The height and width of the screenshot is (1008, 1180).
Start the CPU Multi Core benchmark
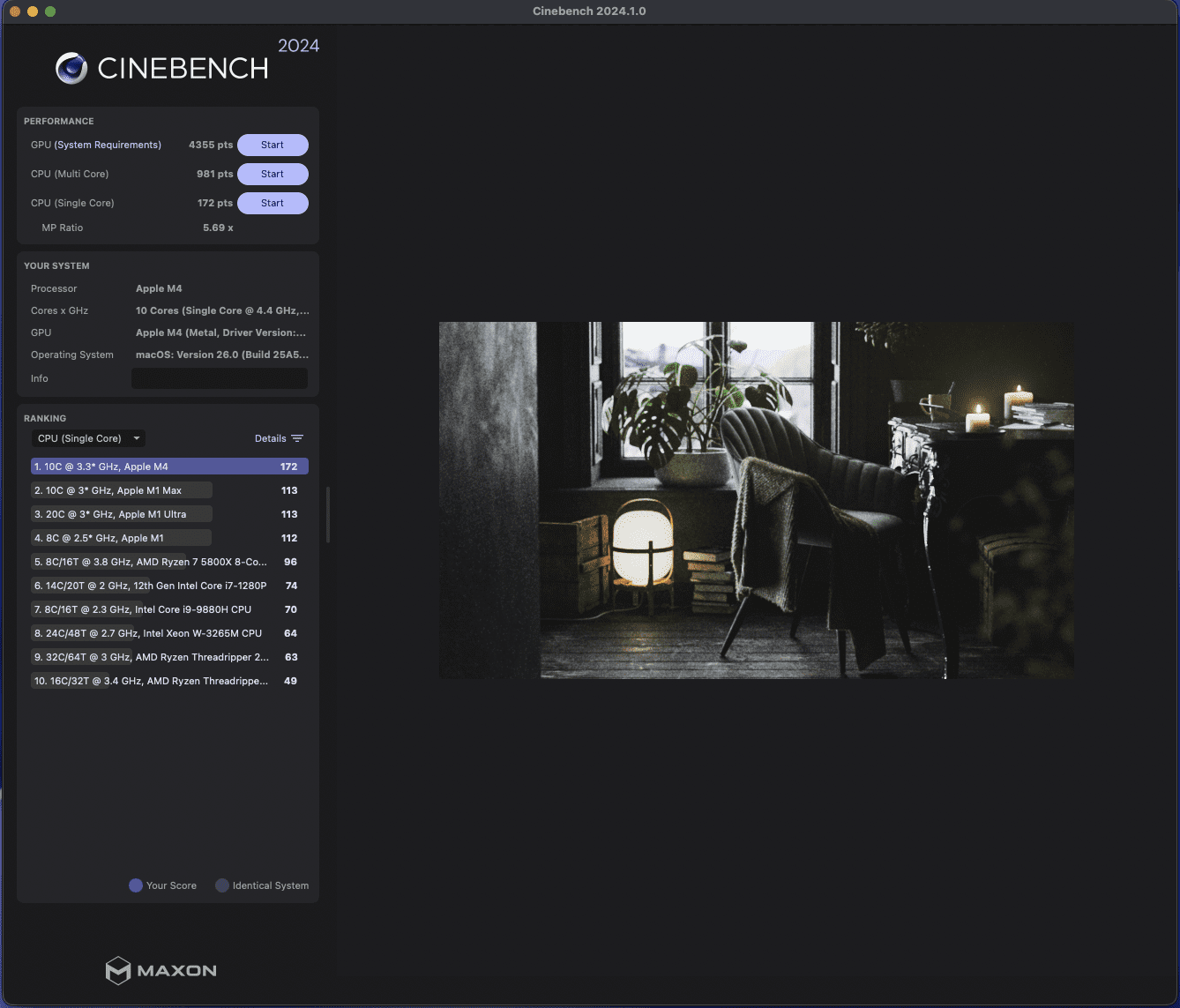coord(273,174)
